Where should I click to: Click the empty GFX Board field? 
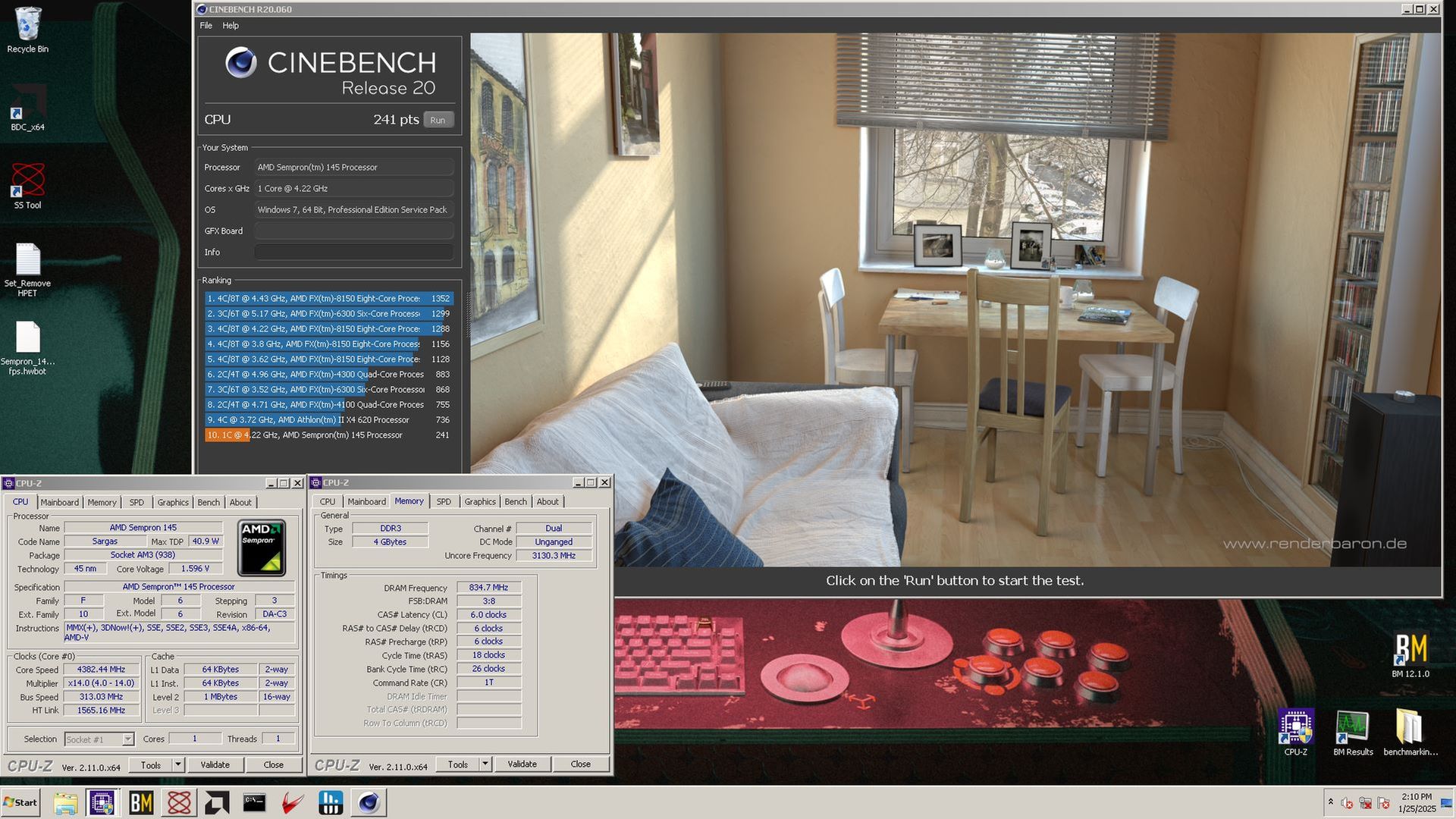(354, 231)
